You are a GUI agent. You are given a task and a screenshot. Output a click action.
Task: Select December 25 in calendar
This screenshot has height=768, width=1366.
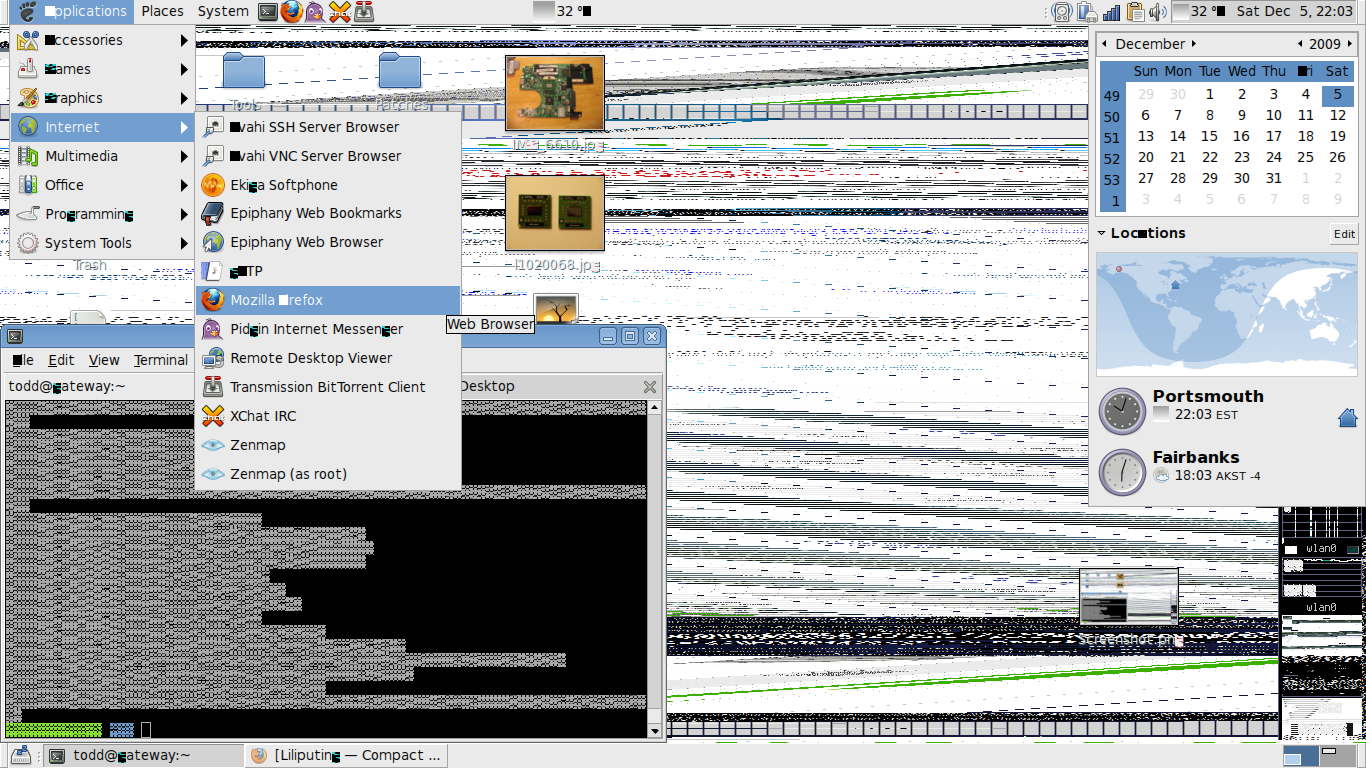1305,157
